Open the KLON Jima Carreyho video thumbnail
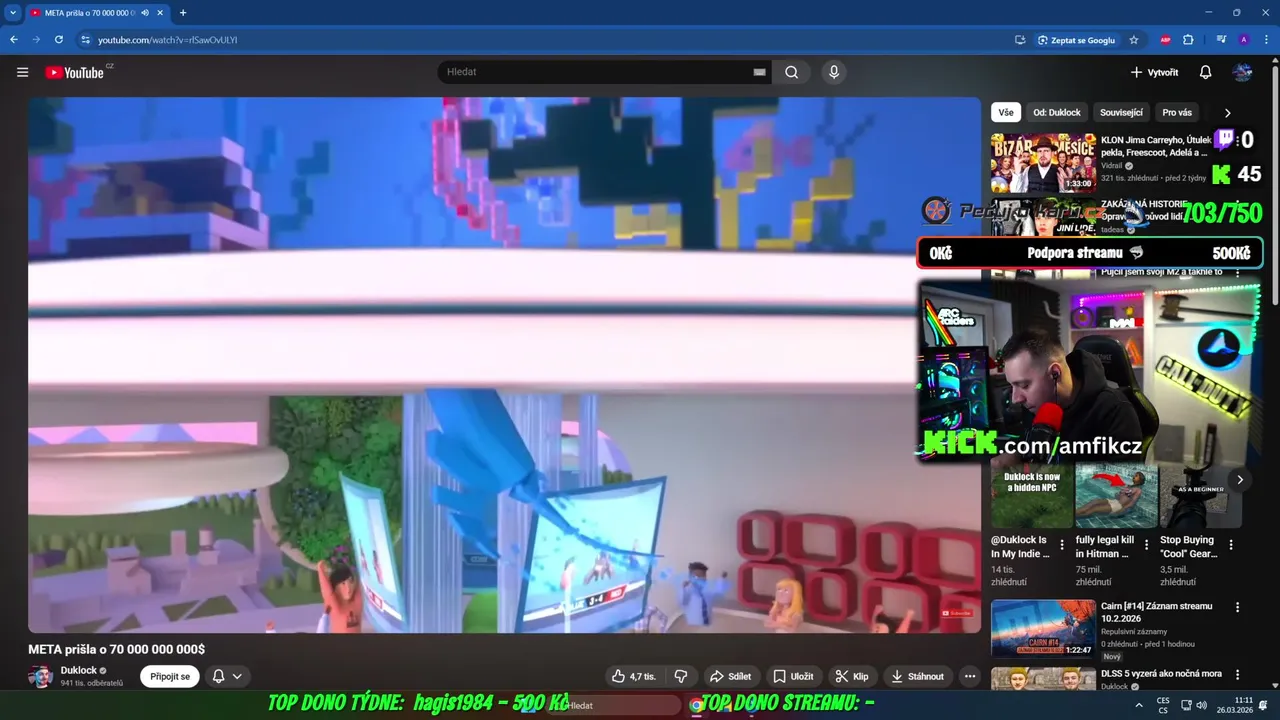The width and height of the screenshot is (1280, 720). click(1043, 163)
